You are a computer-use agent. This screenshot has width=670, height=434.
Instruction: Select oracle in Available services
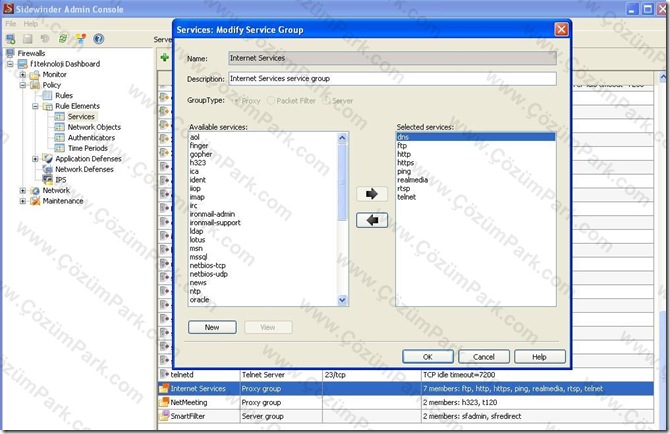[x=199, y=299]
